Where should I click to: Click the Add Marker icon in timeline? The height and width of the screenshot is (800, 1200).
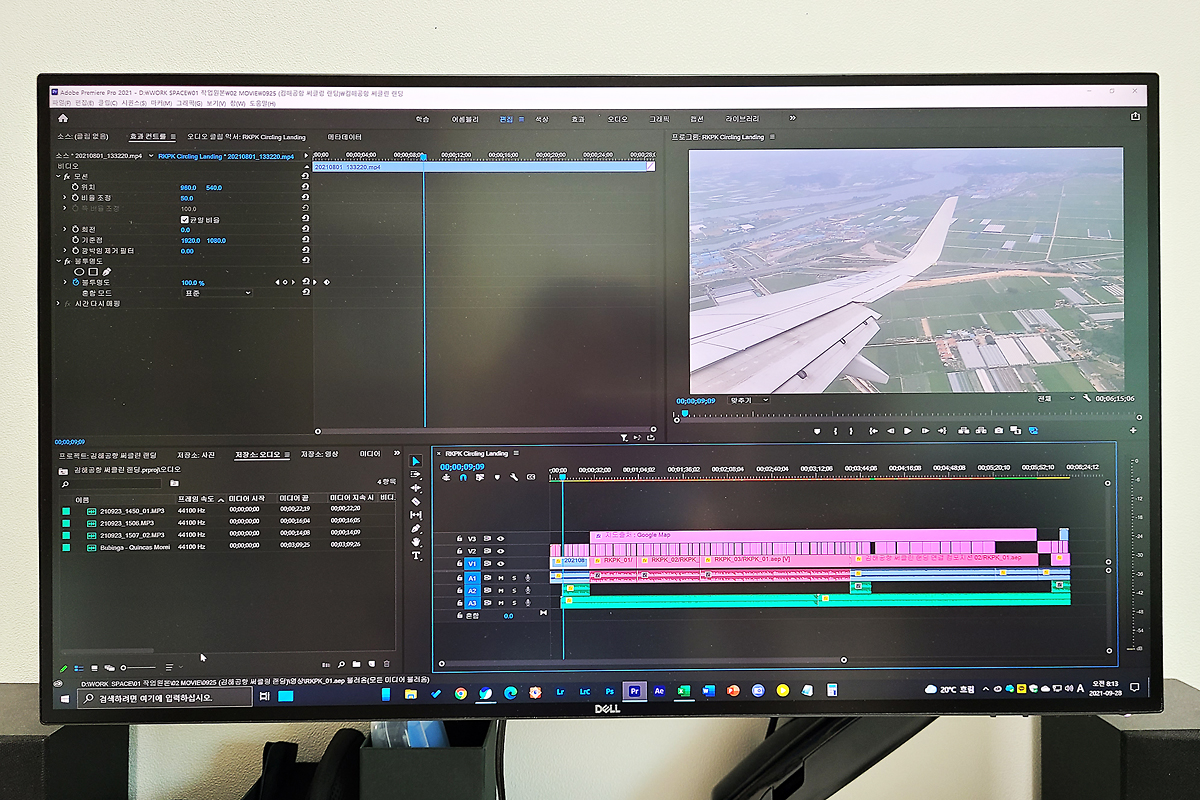(x=497, y=477)
